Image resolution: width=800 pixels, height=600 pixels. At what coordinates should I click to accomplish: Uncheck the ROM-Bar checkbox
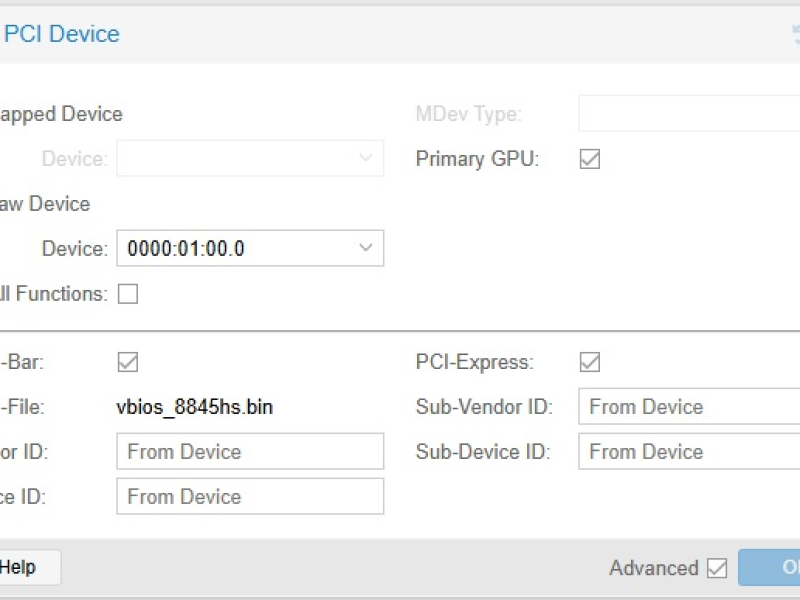(x=128, y=362)
